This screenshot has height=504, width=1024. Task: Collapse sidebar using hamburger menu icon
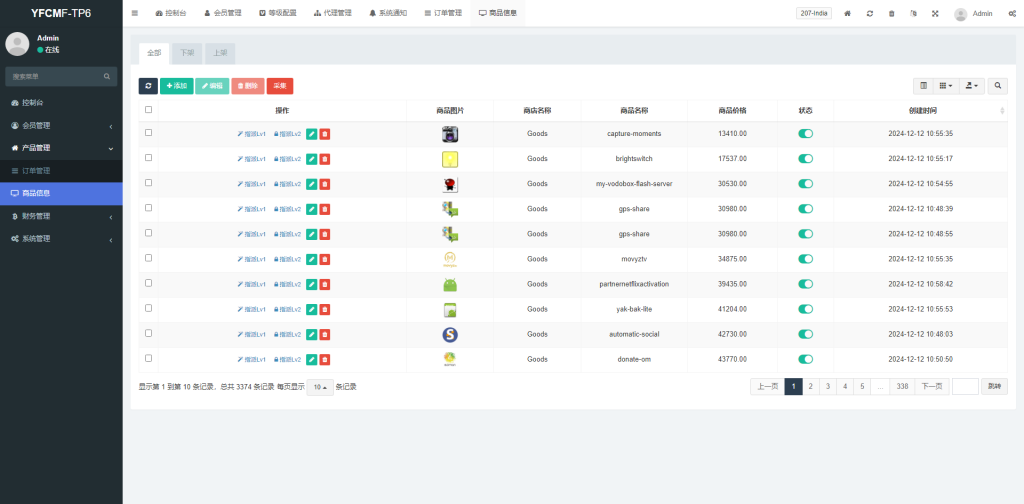pyautogui.click(x=135, y=13)
